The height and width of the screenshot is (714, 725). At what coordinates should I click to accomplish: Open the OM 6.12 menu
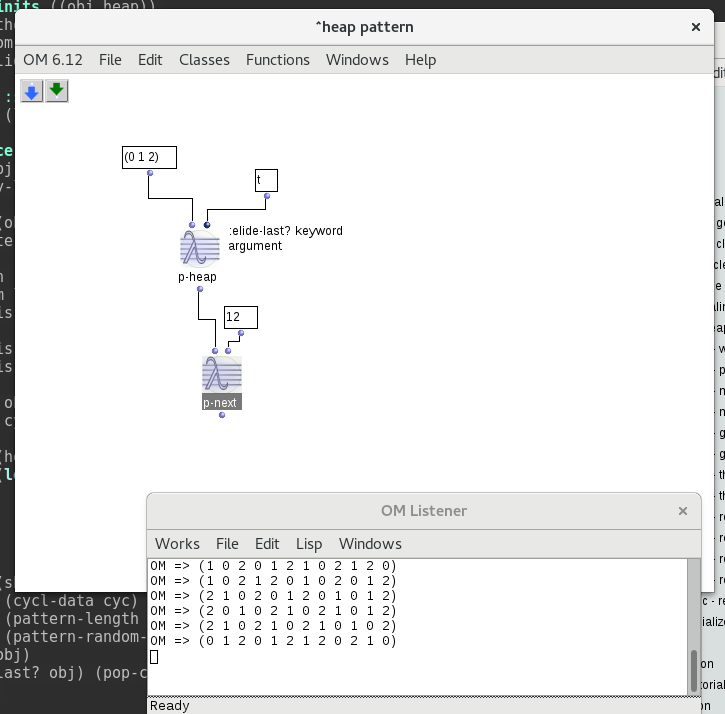[x=53, y=60]
